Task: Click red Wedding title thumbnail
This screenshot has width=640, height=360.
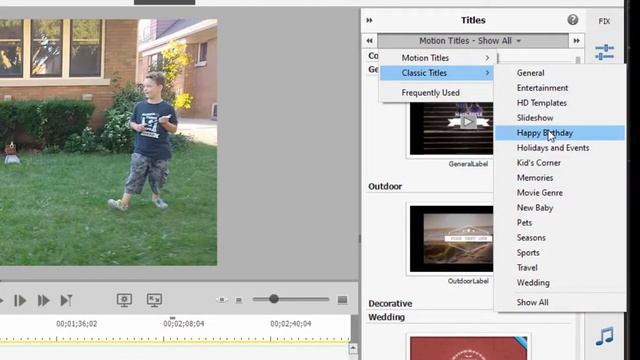Action: click(x=468, y=348)
